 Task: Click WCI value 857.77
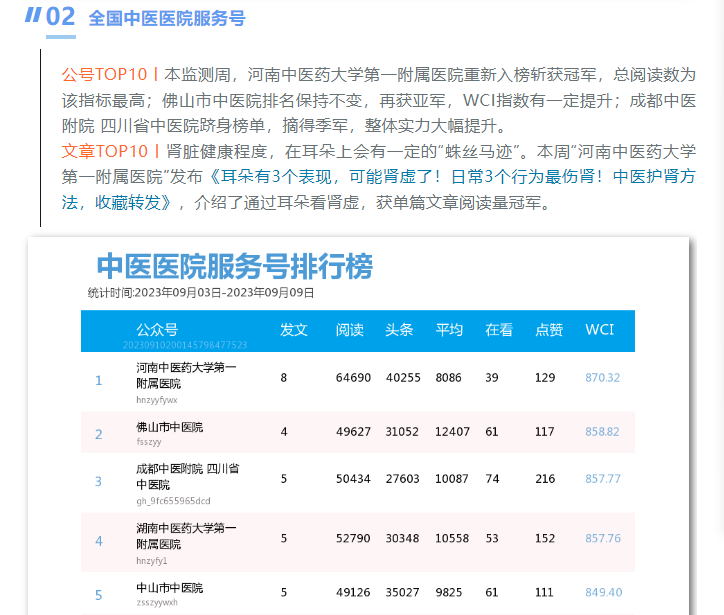pos(603,479)
